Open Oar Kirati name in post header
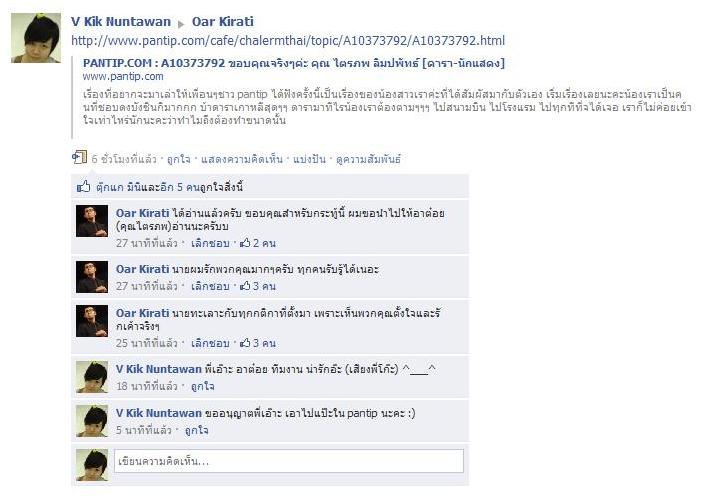Image resolution: width=707 pixels, height=499 pixels. pos(223,22)
